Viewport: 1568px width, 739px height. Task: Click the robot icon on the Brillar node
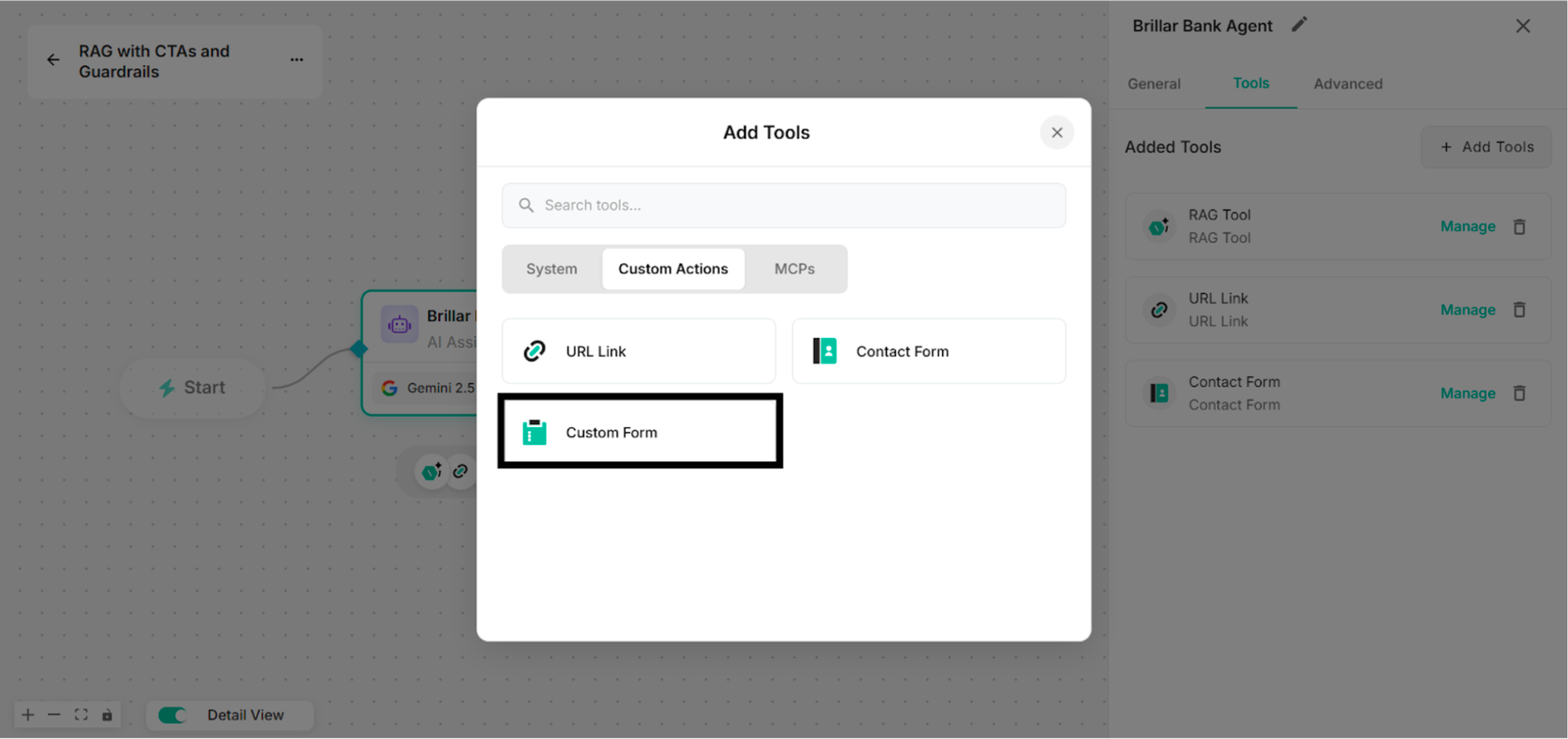pyautogui.click(x=399, y=324)
